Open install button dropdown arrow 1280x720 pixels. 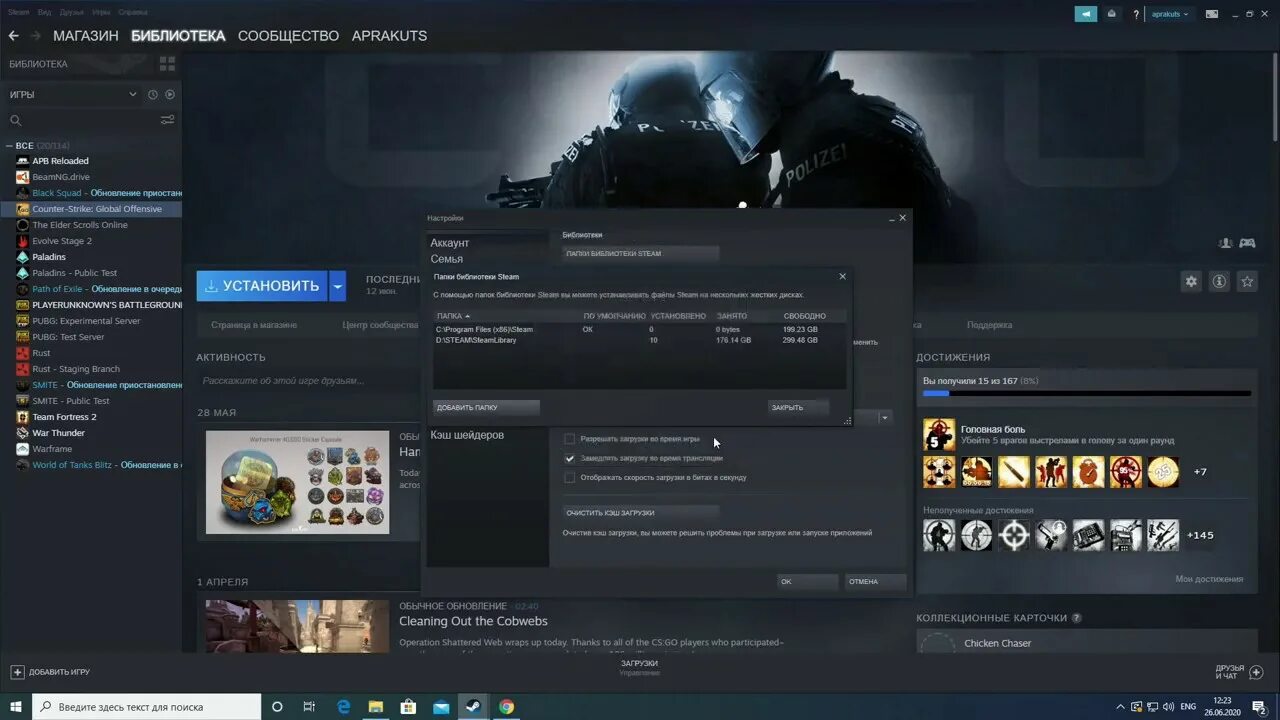coord(338,286)
